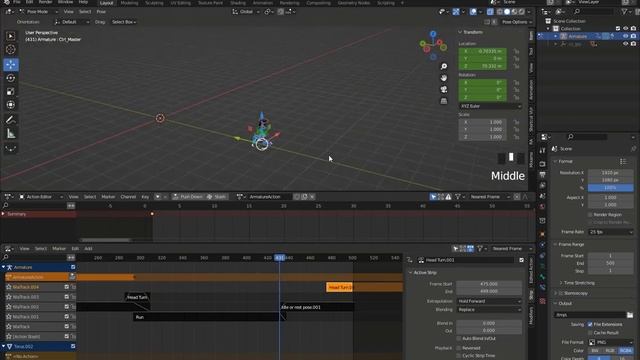The height and width of the screenshot is (360, 640).
Task: Choose the Select Box tool icon
Action: point(11,36)
